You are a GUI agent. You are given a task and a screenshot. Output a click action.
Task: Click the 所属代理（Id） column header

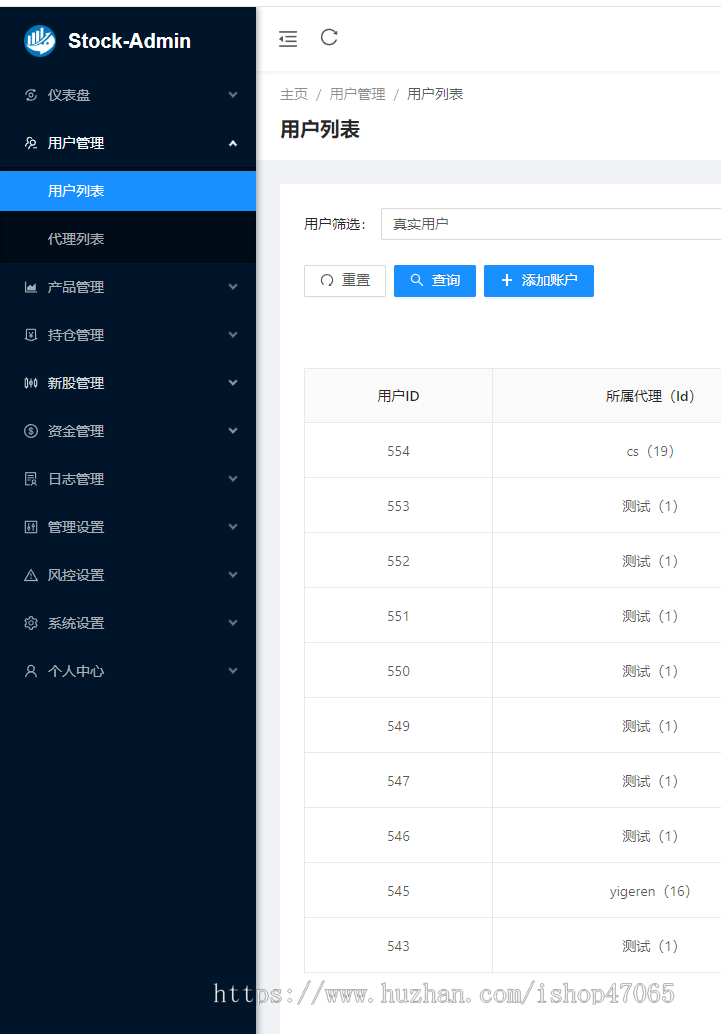tap(650, 396)
